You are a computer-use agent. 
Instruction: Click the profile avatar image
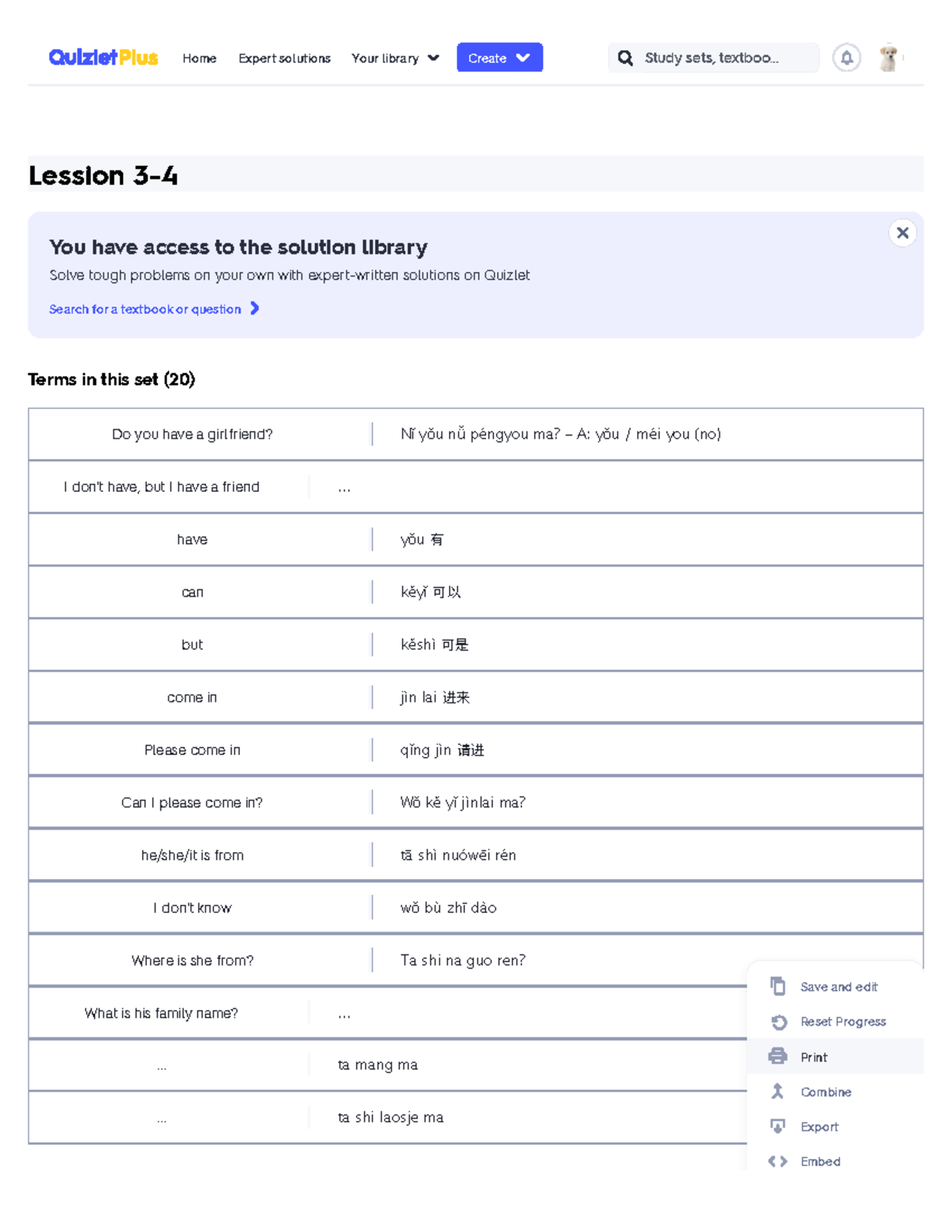coord(889,56)
